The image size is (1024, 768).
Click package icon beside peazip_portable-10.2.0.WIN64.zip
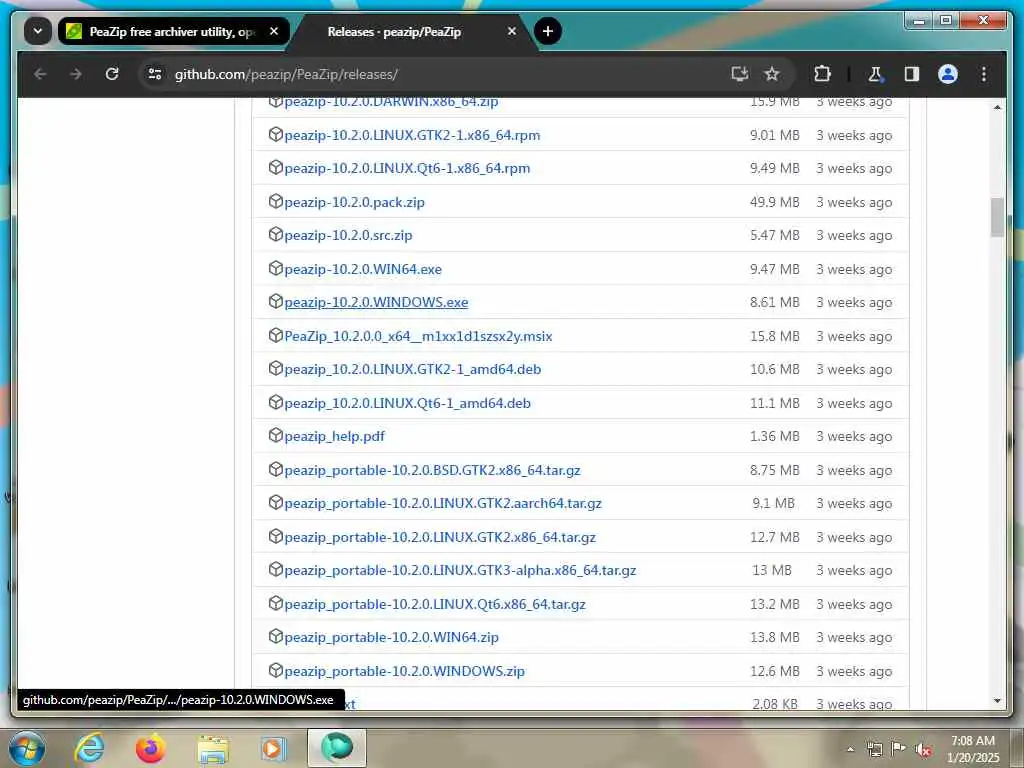point(276,637)
